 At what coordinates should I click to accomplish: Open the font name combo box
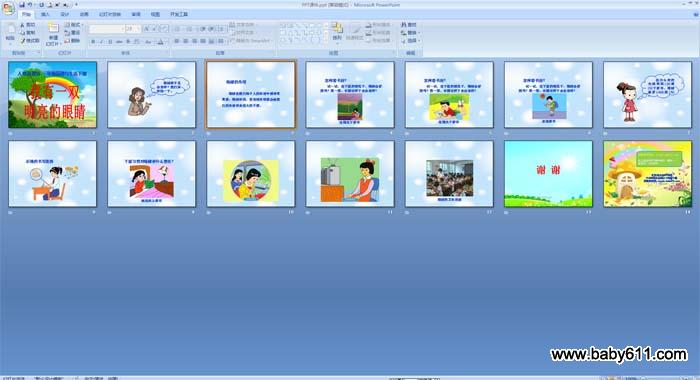(x=107, y=29)
